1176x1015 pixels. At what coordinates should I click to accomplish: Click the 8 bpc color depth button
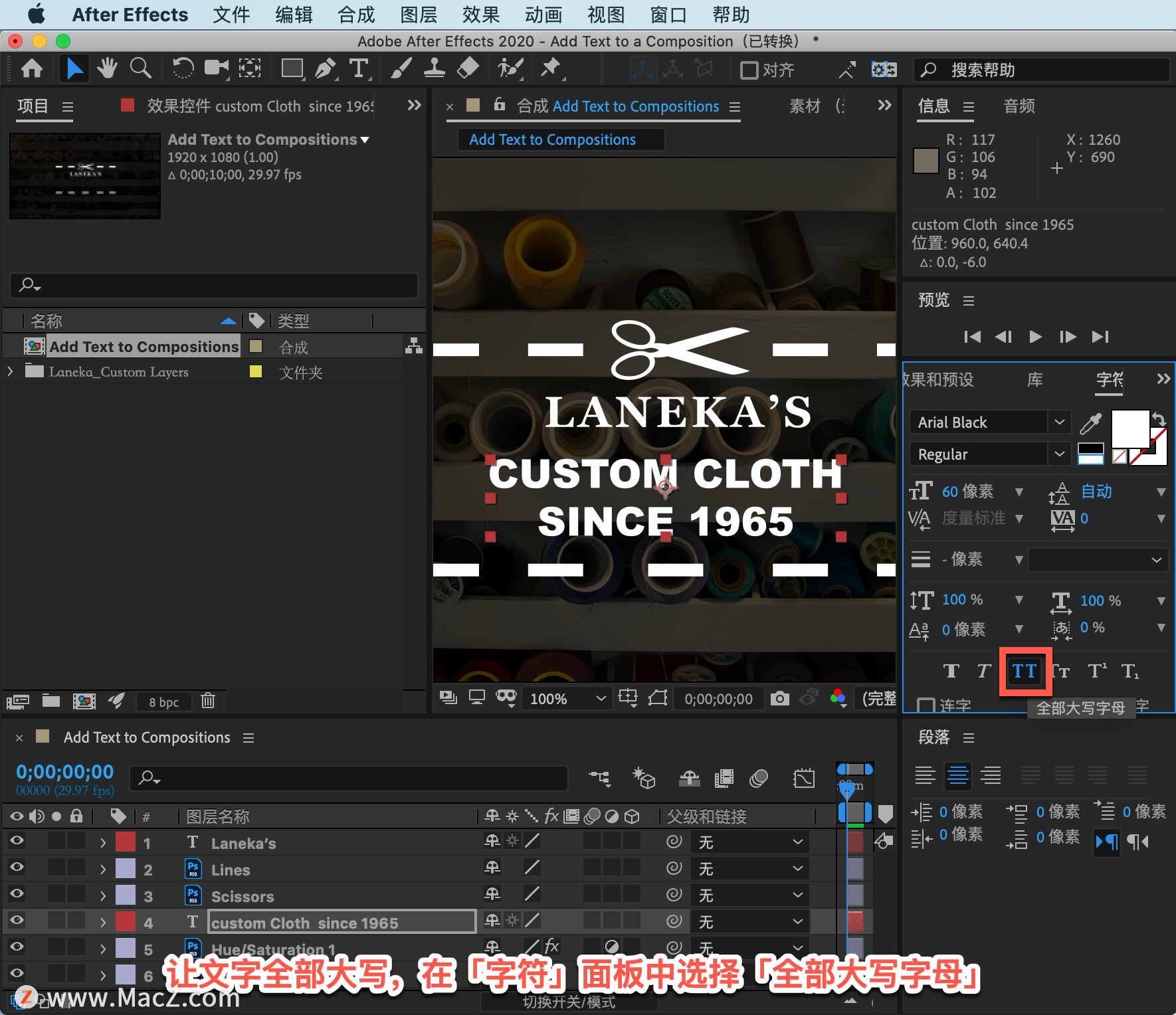[x=164, y=701]
